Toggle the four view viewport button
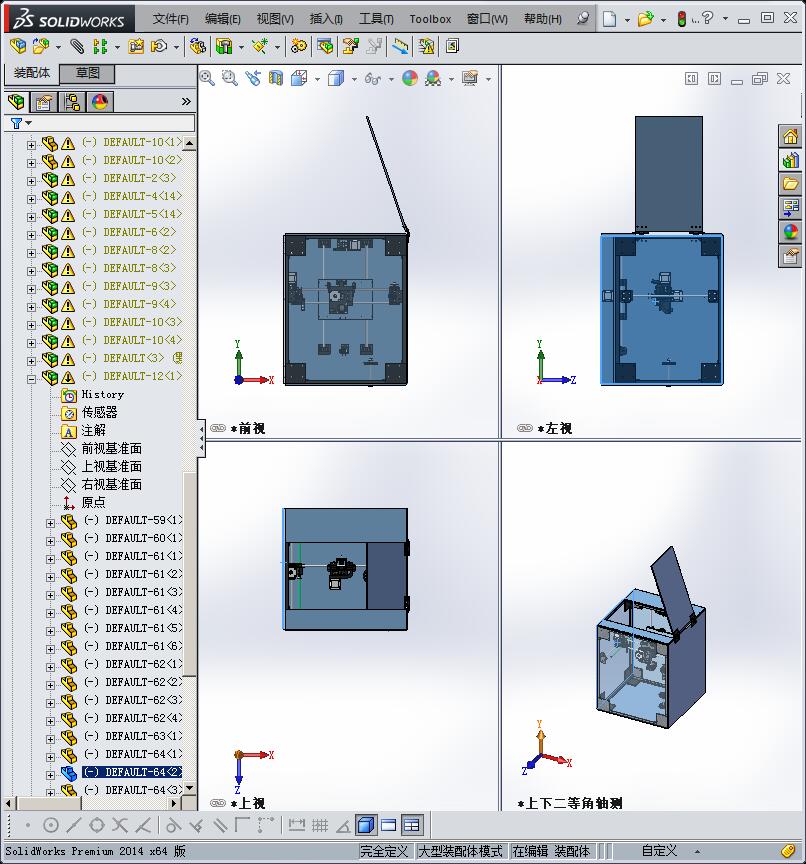This screenshot has height=864, width=806. [412, 825]
